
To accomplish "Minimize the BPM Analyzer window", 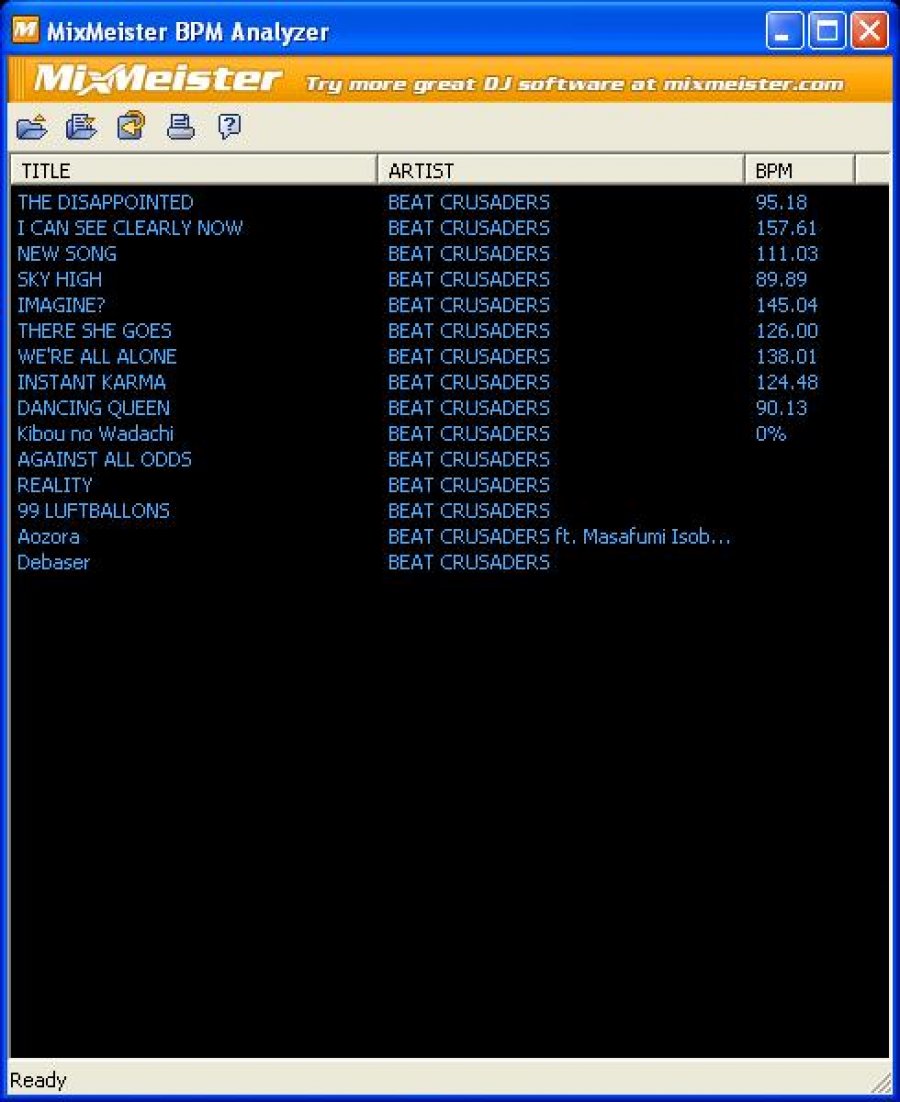I will 784,31.
